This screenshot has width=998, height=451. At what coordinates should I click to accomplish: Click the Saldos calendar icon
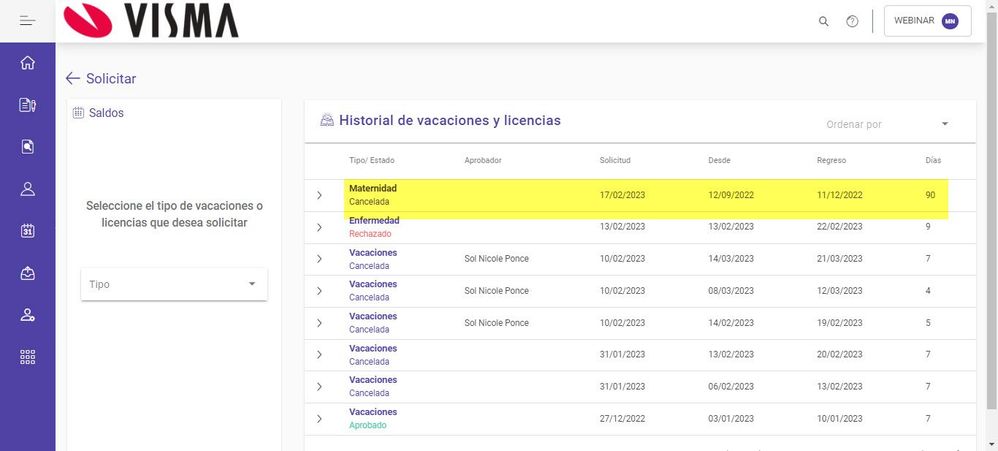click(78, 113)
